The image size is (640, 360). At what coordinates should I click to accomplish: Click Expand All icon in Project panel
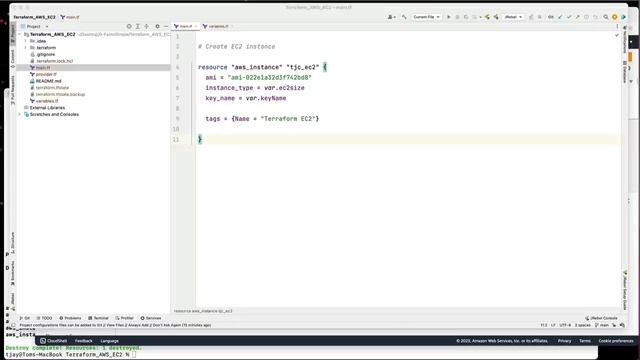138,26
